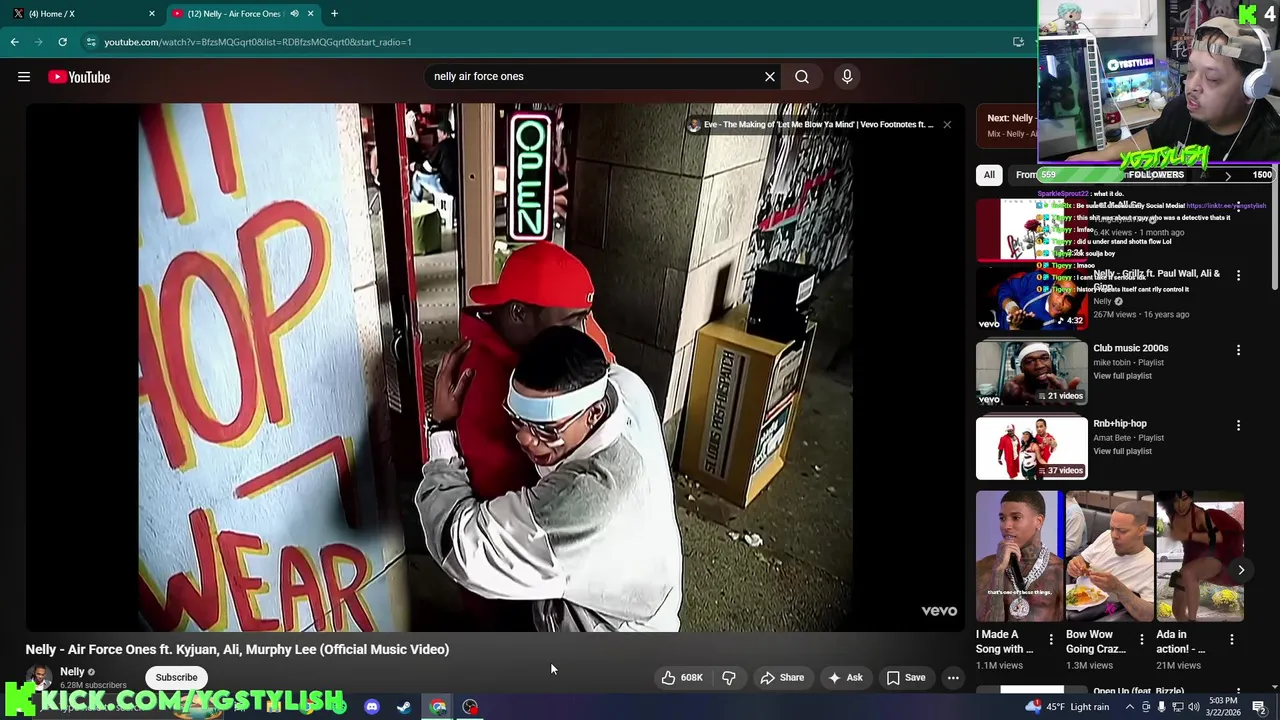Open the clock showing 5:03 PM
The height and width of the screenshot is (720, 1280).
point(1223,706)
